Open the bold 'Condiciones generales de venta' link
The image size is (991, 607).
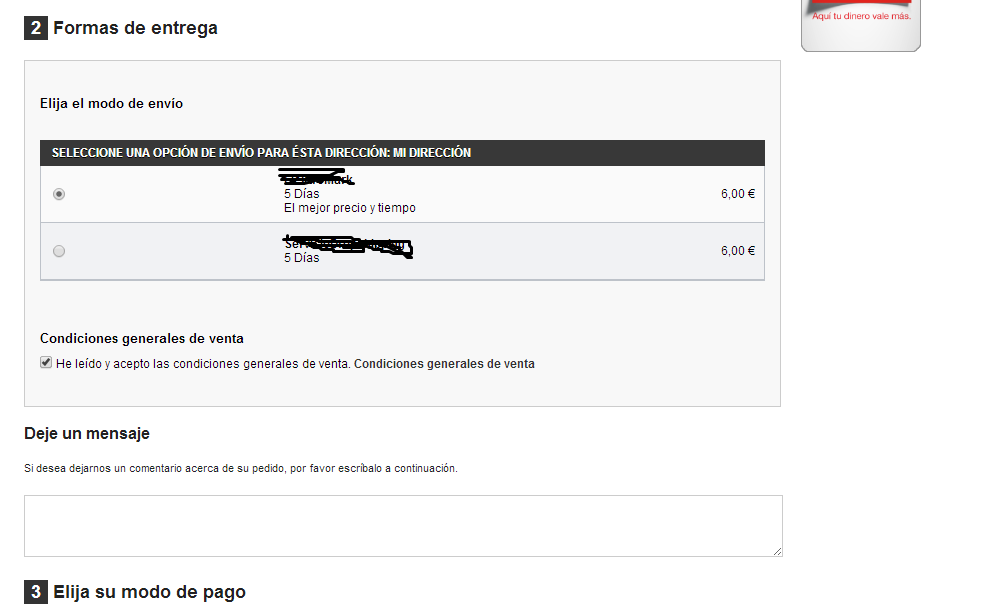444,364
